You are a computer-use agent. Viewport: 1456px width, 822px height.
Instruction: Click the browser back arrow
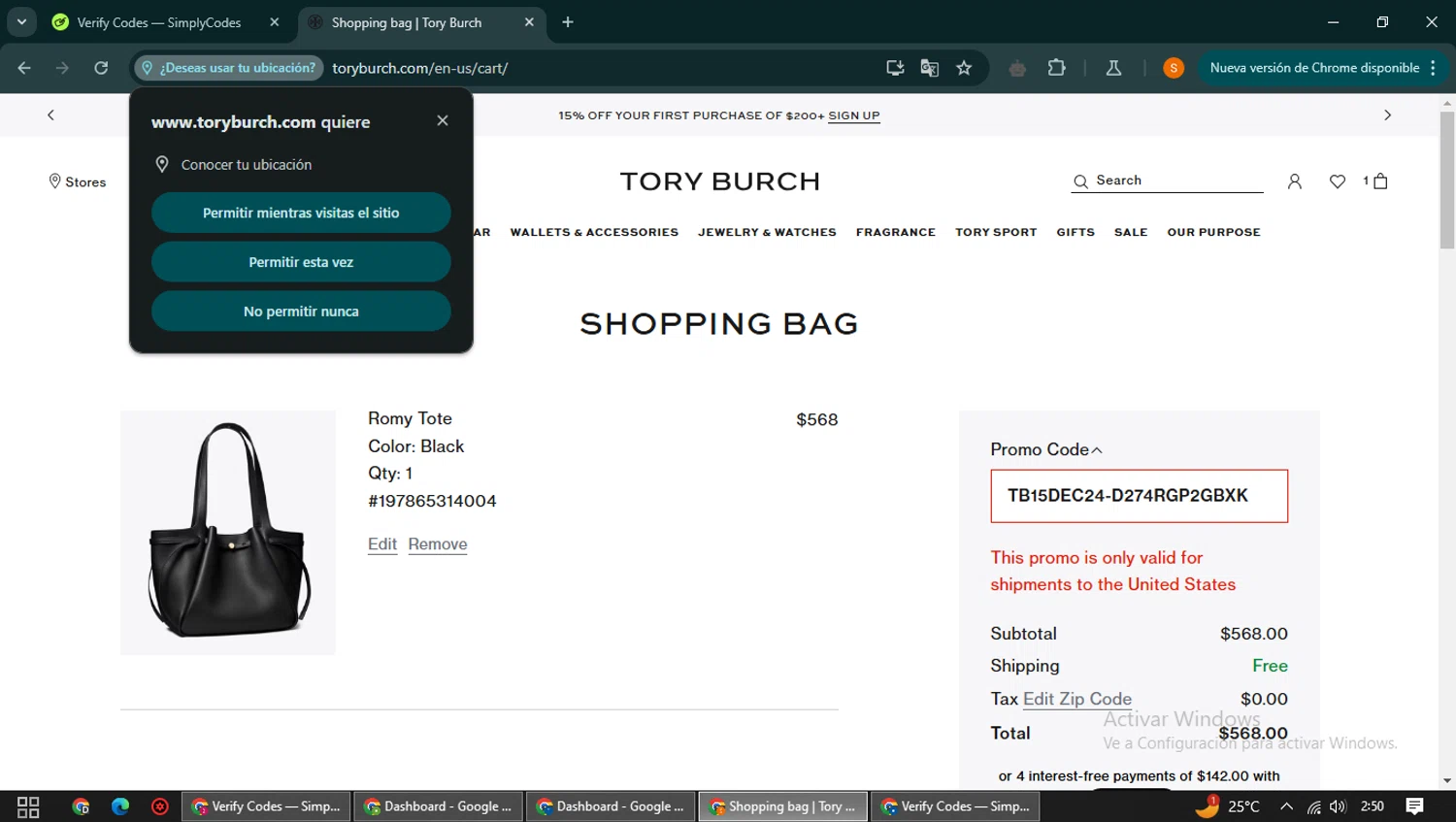pyautogui.click(x=24, y=68)
